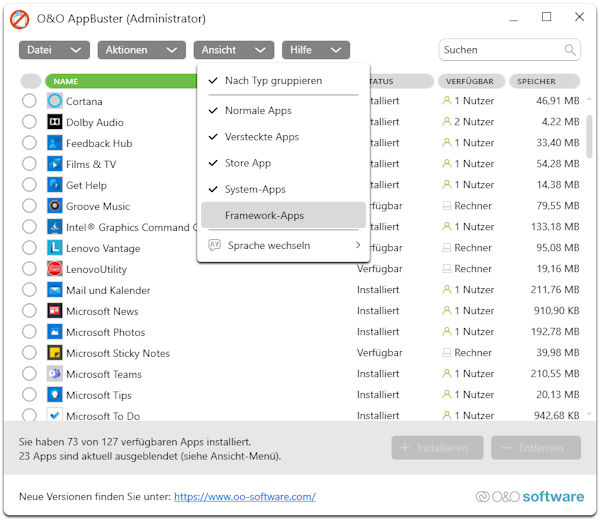The width and height of the screenshot is (600, 519).
Task: Click the Dolby Audio app icon
Action: pos(55,122)
